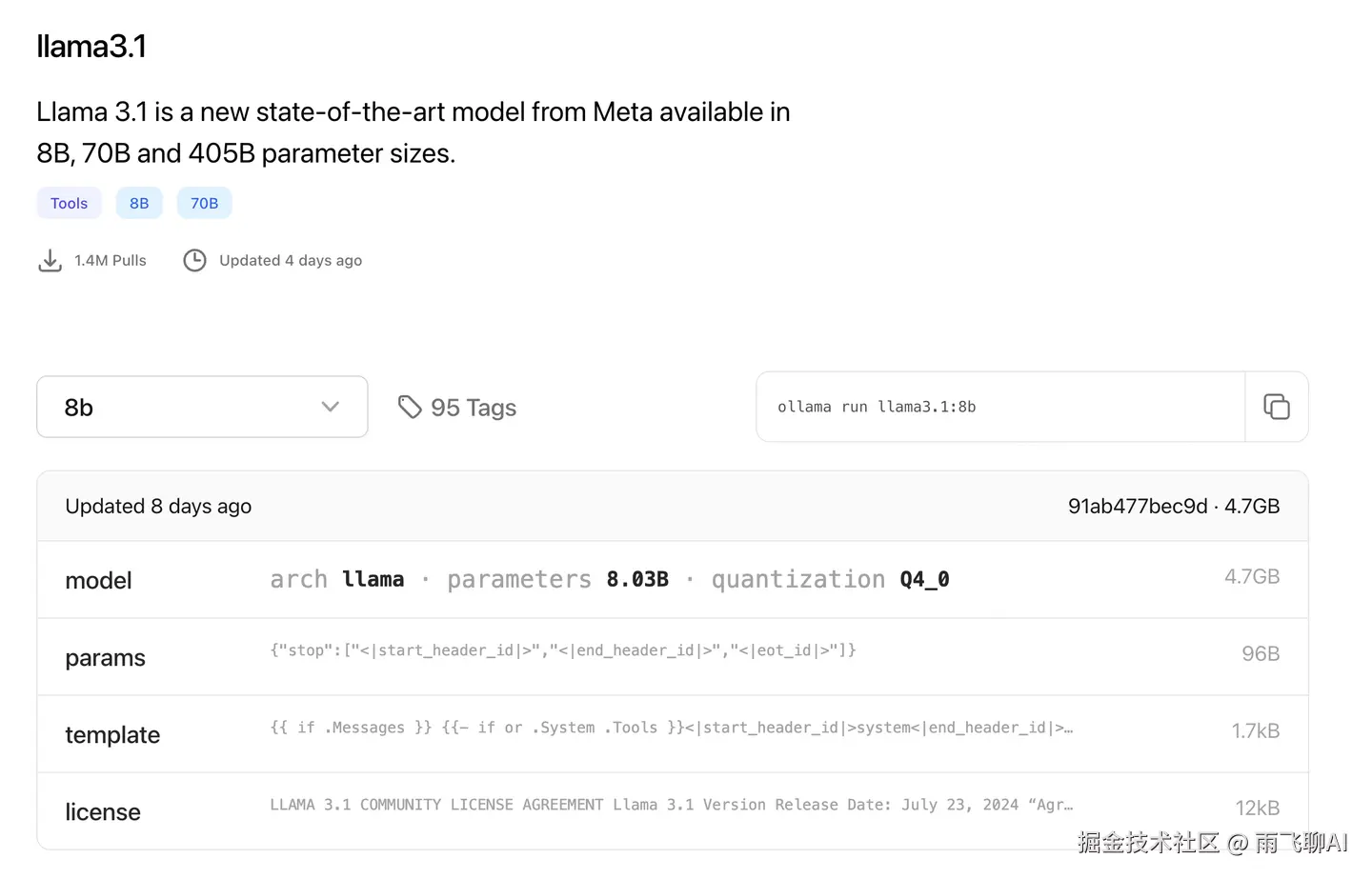Click the stop params JSON text
1372x879 pixels.
[x=562, y=650]
